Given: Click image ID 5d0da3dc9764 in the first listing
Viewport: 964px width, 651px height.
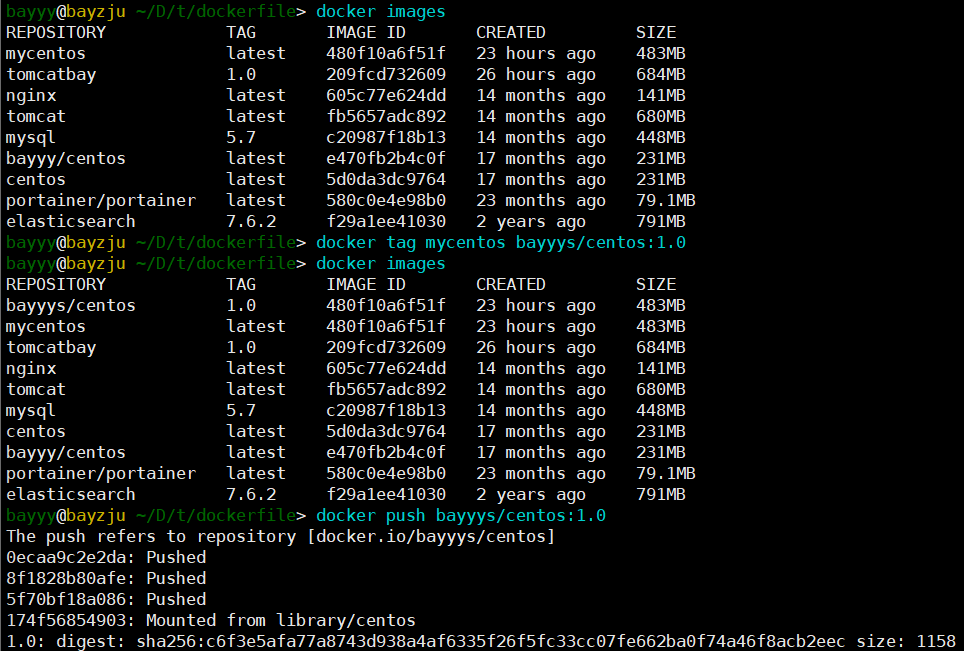Looking at the screenshot, I should coord(386,180).
